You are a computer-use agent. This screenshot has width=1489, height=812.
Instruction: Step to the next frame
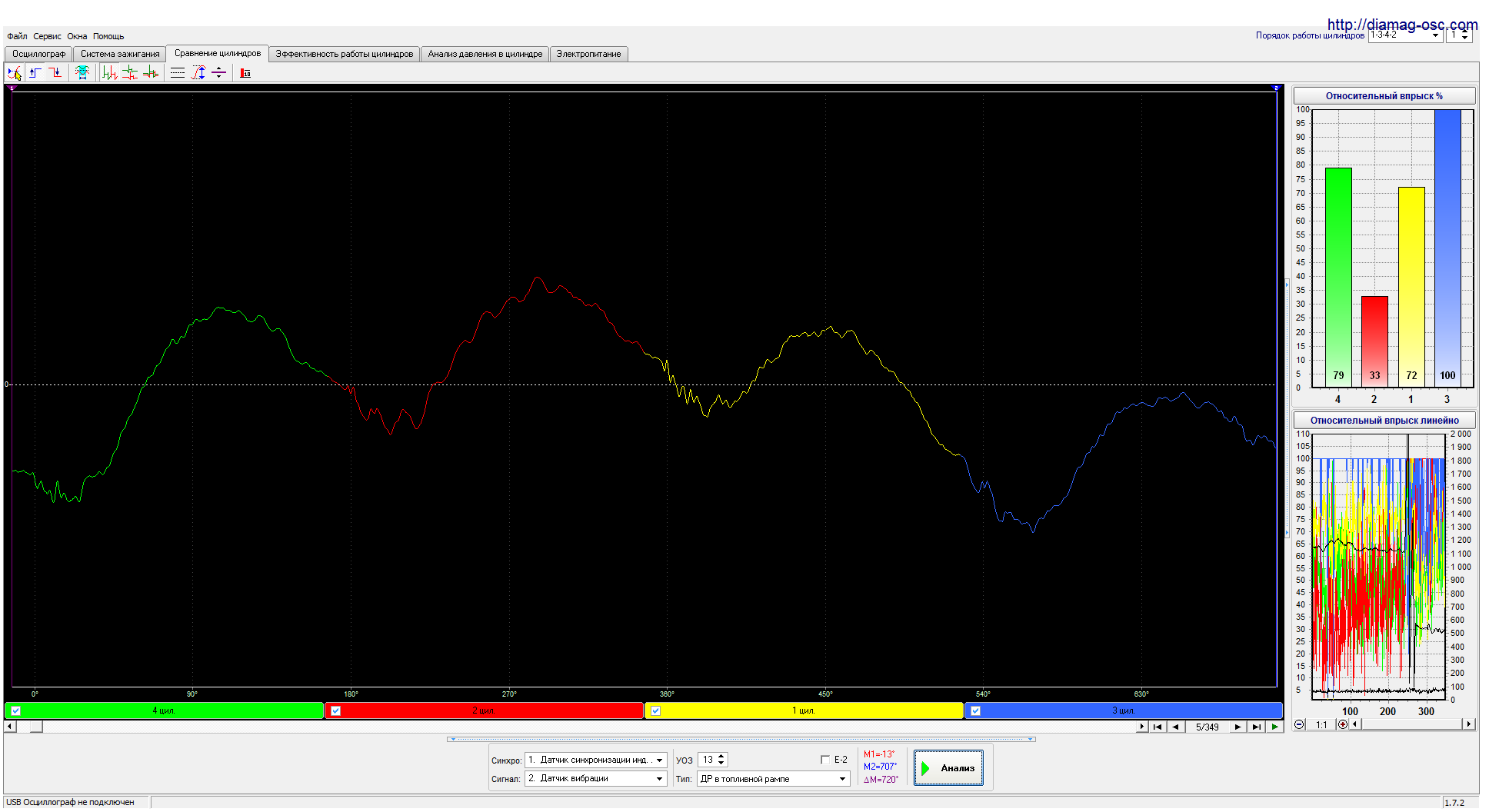coord(1238,727)
